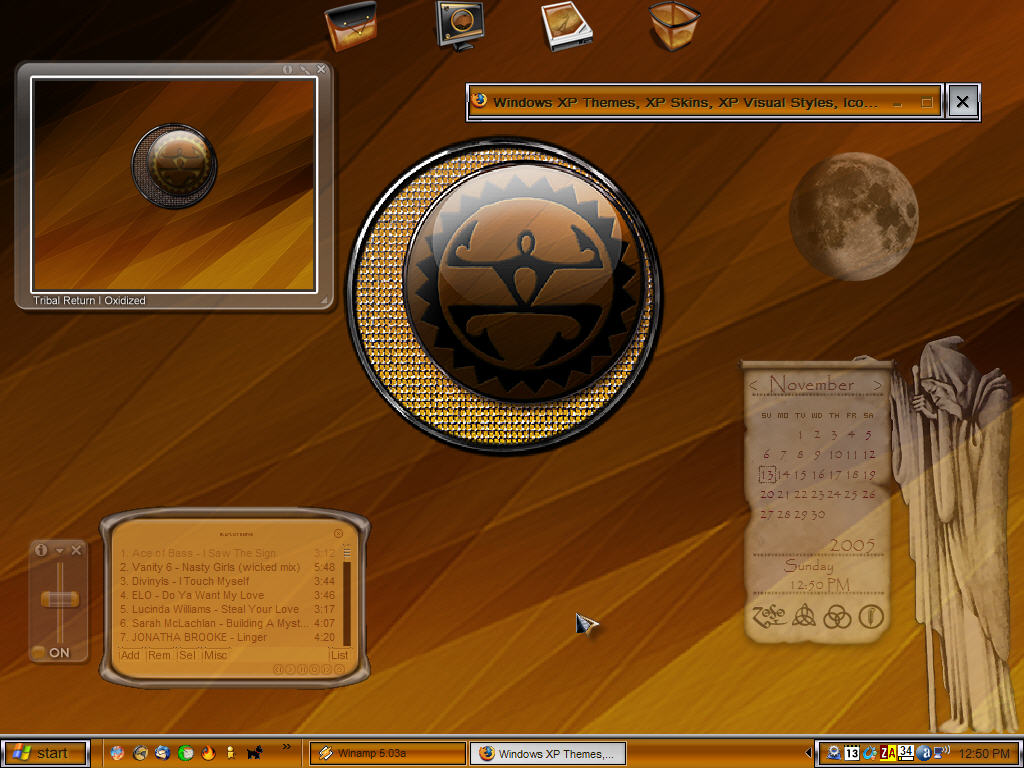Open the picture documents icon at top
Image resolution: width=1024 pixels, height=768 pixels.
pyautogui.click(x=566, y=26)
